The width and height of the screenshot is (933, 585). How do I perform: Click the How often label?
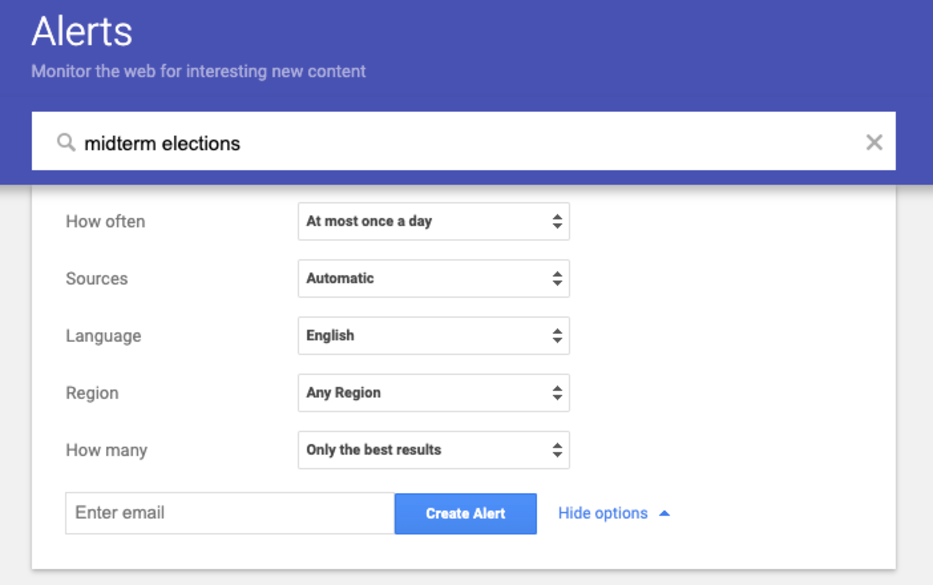[105, 221]
